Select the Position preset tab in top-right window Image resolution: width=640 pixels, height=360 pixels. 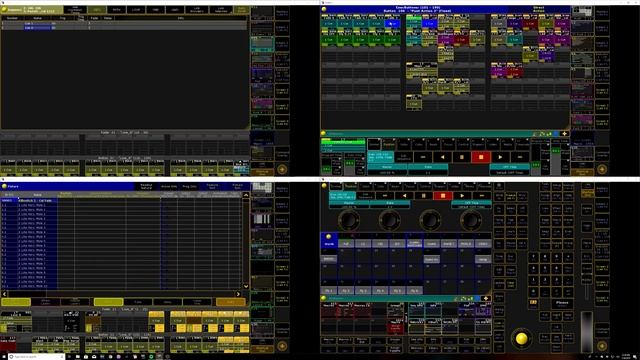click(389, 144)
